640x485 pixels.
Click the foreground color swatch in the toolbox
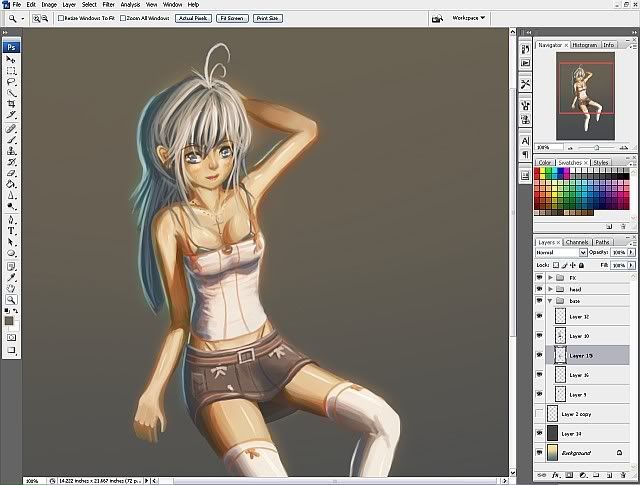9,319
